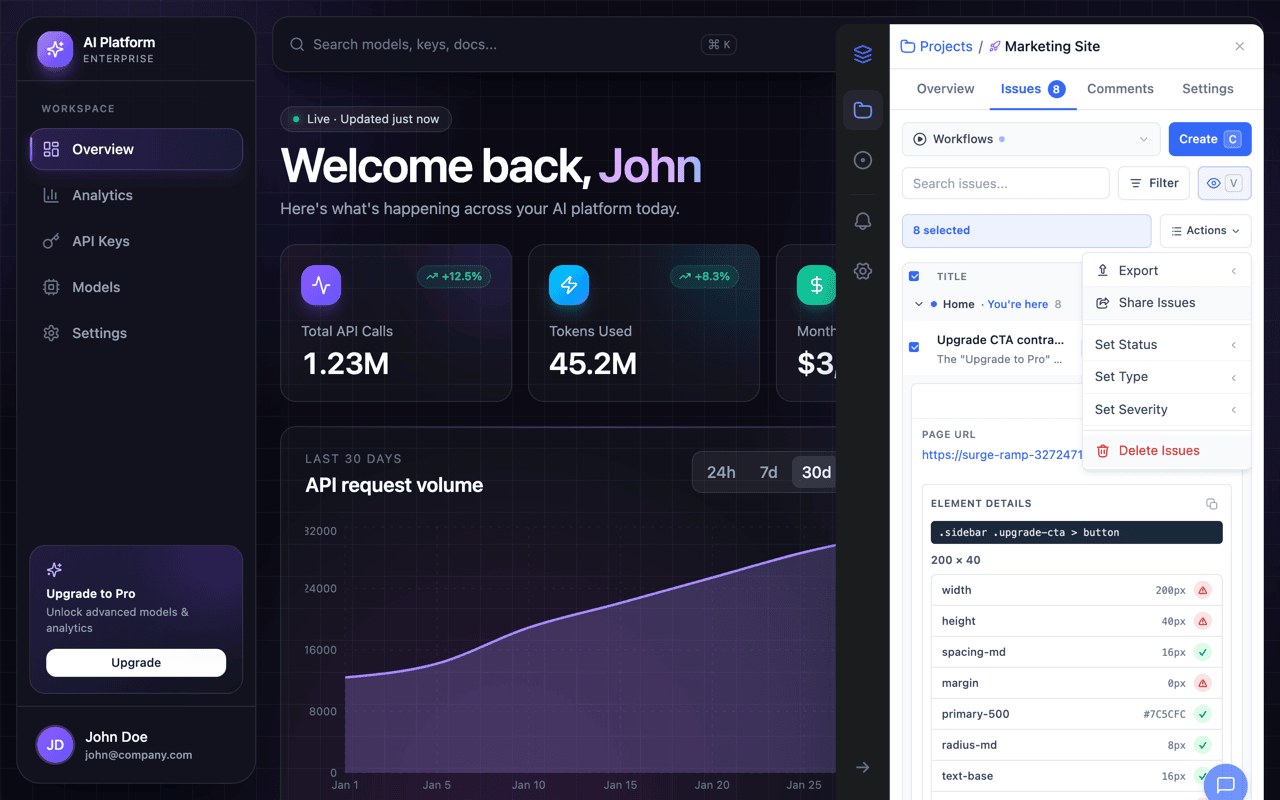Select the 7d time range option
The width and height of the screenshot is (1280, 800).
pos(768,472)
